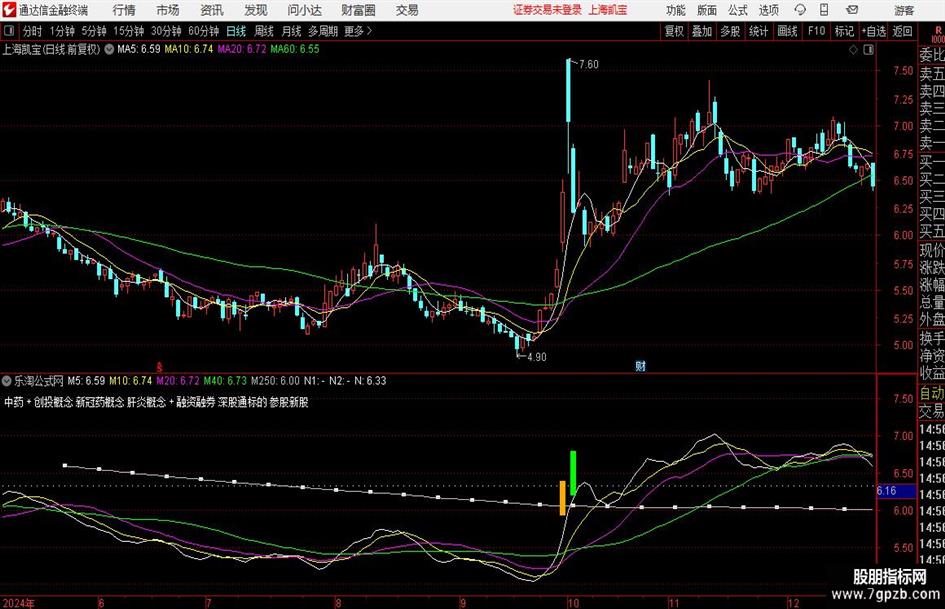Click the 复权 toolbar button
The width and height of the screenshot is (945, 609).
click(674, 31)
